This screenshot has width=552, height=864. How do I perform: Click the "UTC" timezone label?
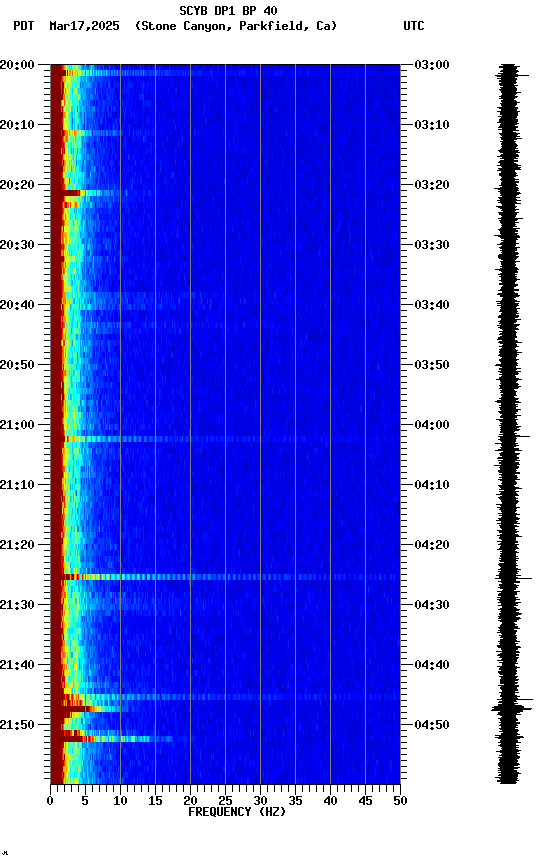(414, 26)
